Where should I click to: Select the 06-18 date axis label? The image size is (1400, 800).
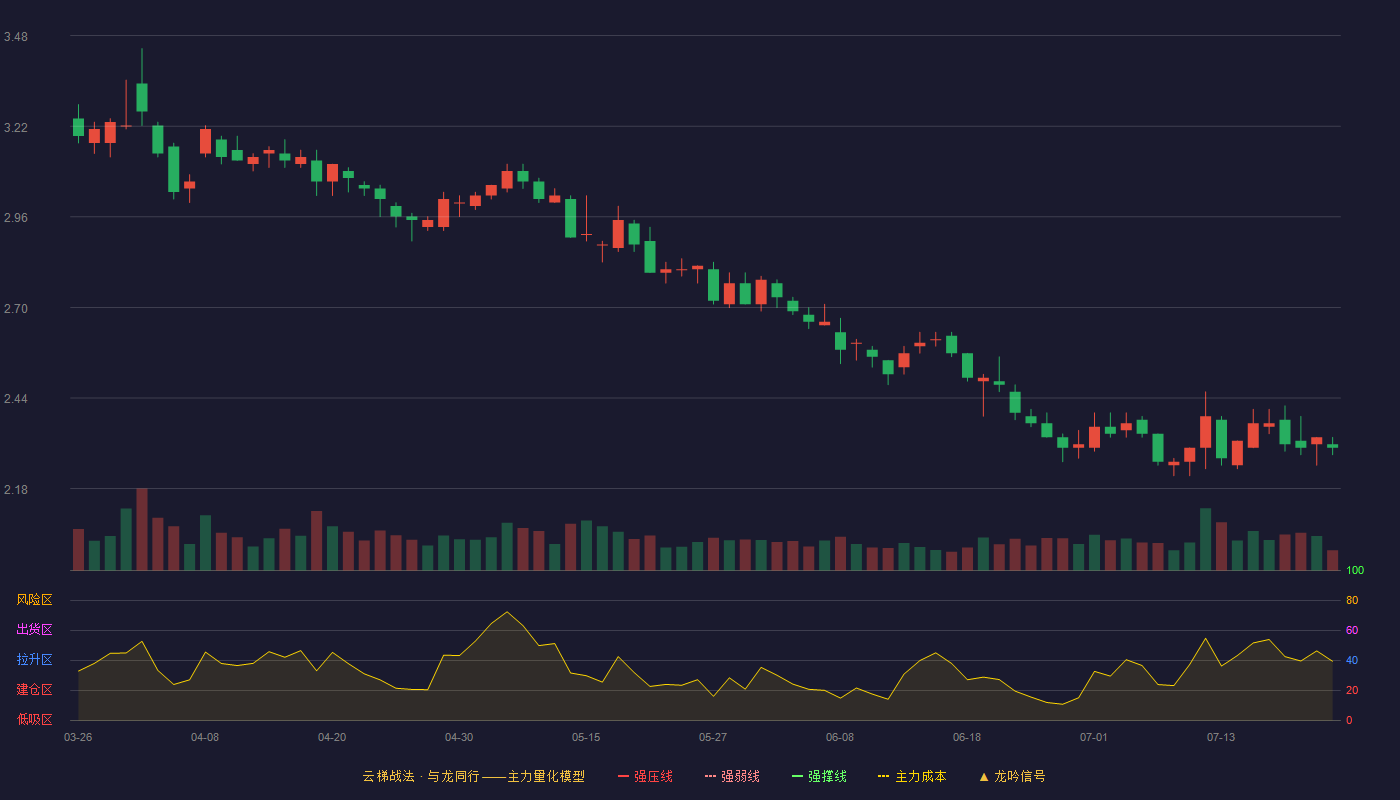point(967,737)
